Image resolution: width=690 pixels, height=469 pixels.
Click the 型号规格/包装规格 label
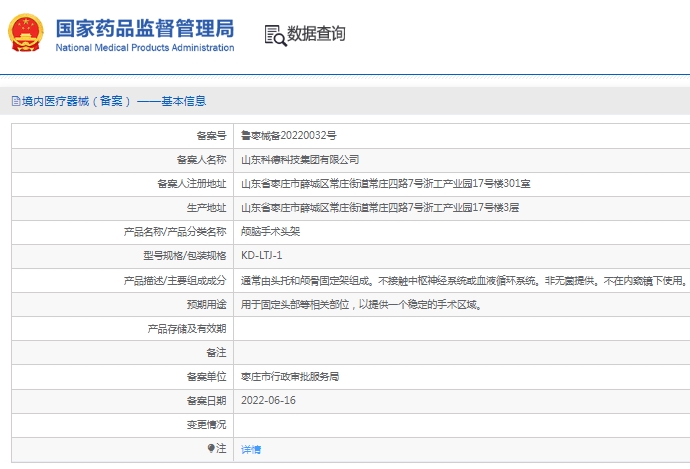(x=185, y=256)
